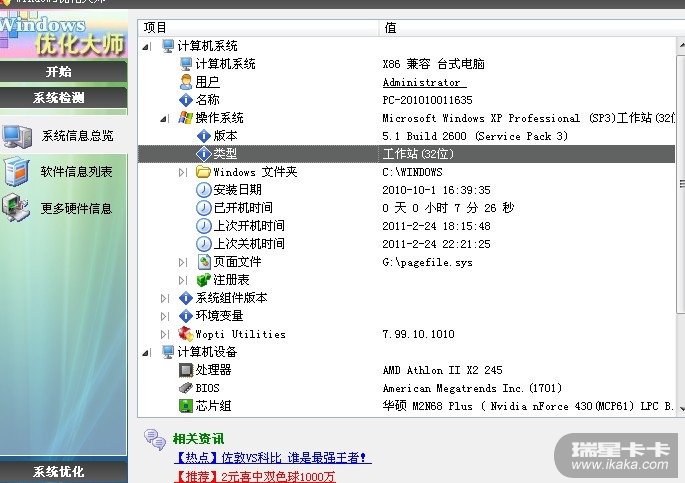This screenshot has width=685, height=483.
Task: Select the value PC-201010011635
Action: pyautogui.click(x=427, y=100)
